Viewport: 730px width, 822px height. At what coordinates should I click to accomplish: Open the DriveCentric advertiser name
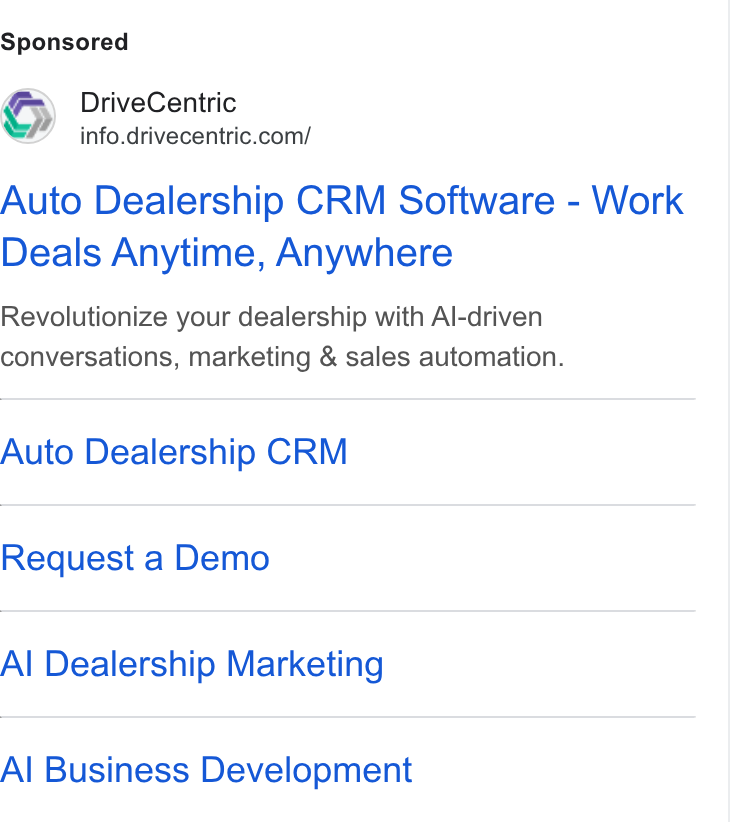click(x=158, y=102)
